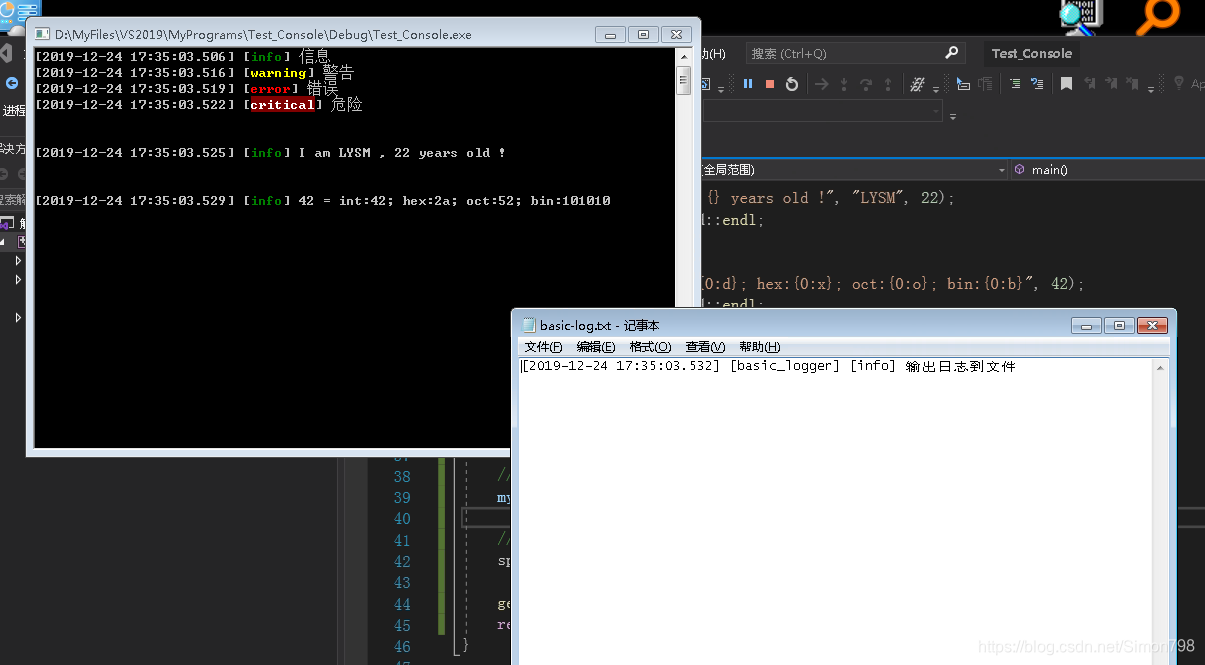The image size is (1205, 665).
Task: Open the 查看(V) menu in Notepad
Action: pyautogui.click(x=705, y=347)
